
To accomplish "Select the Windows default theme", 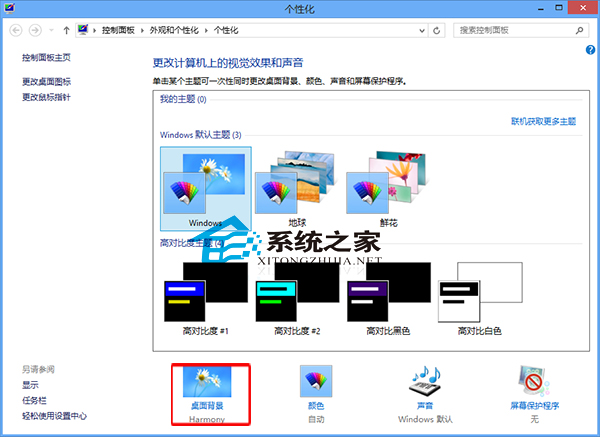I will click(205, 187).
